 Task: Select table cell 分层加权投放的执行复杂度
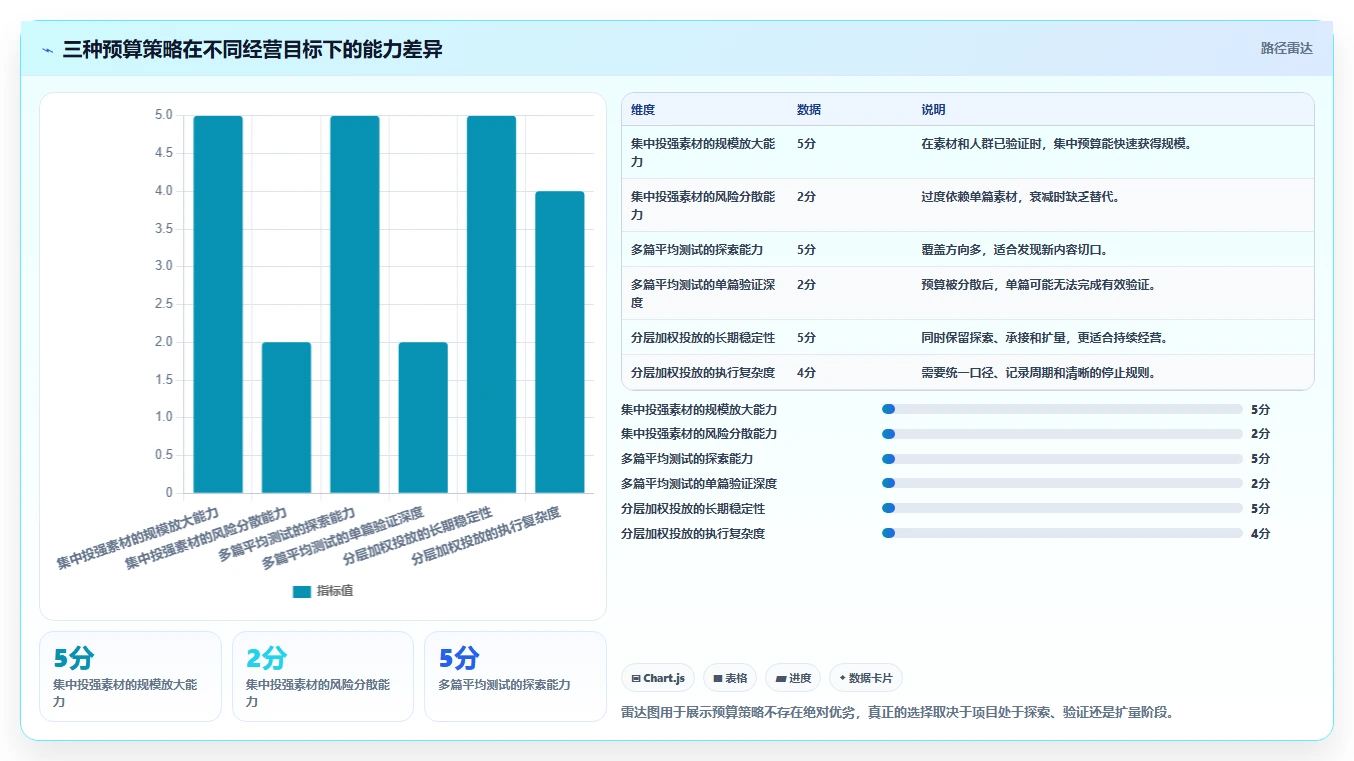point(704,372)
